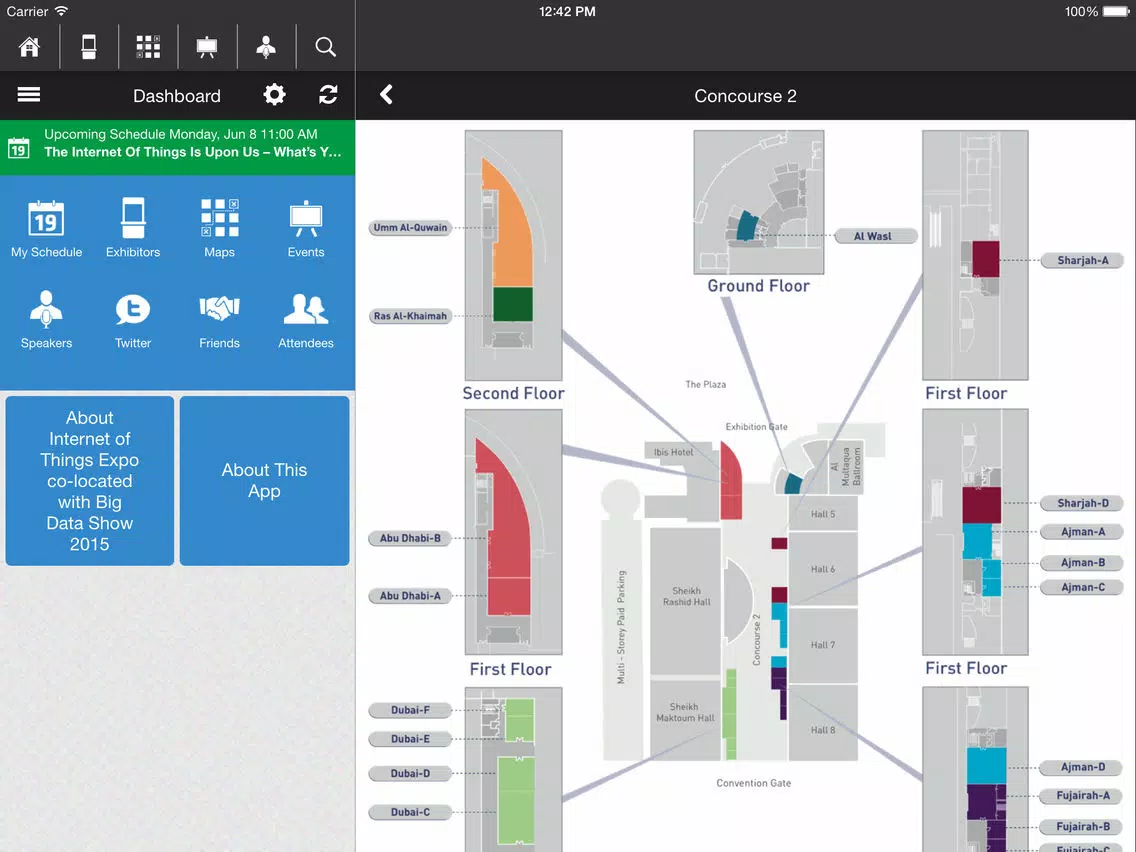This screenshot has height=852, width=1136.
Task: Select the Events tile
Action: coord(306,228)
